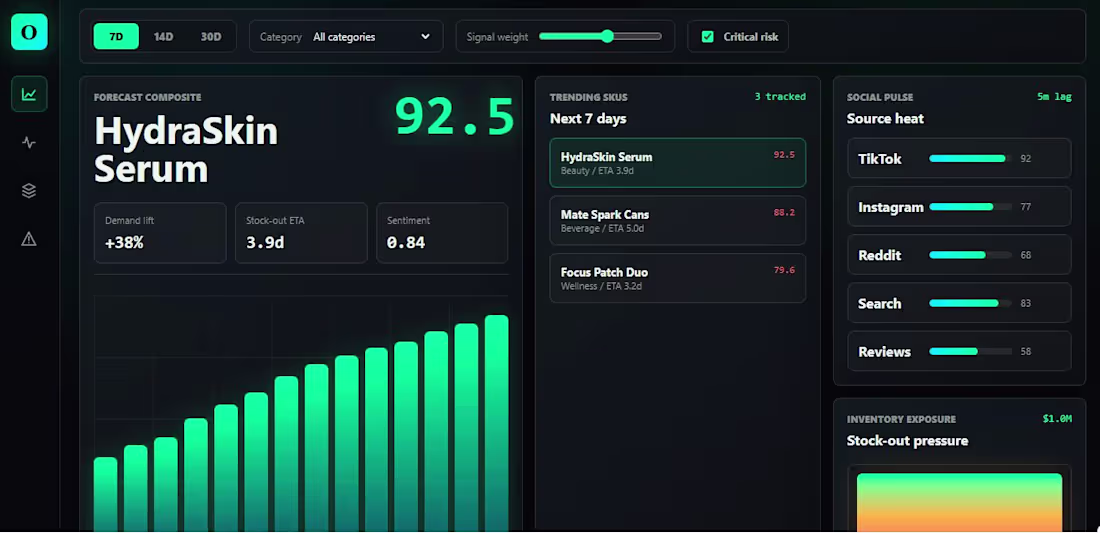
Task: Click the Stock-out ETA 3.9d card
Action: click(301, 233)
